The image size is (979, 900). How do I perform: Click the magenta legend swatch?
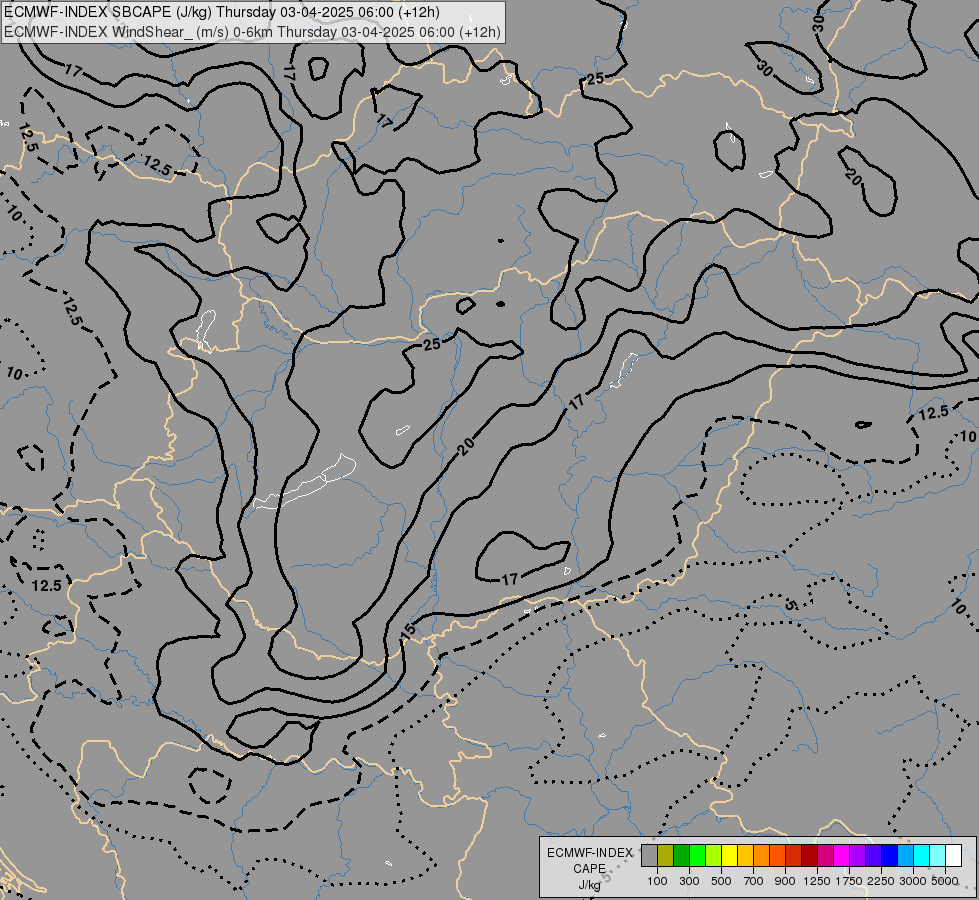[x=842, y=855]
